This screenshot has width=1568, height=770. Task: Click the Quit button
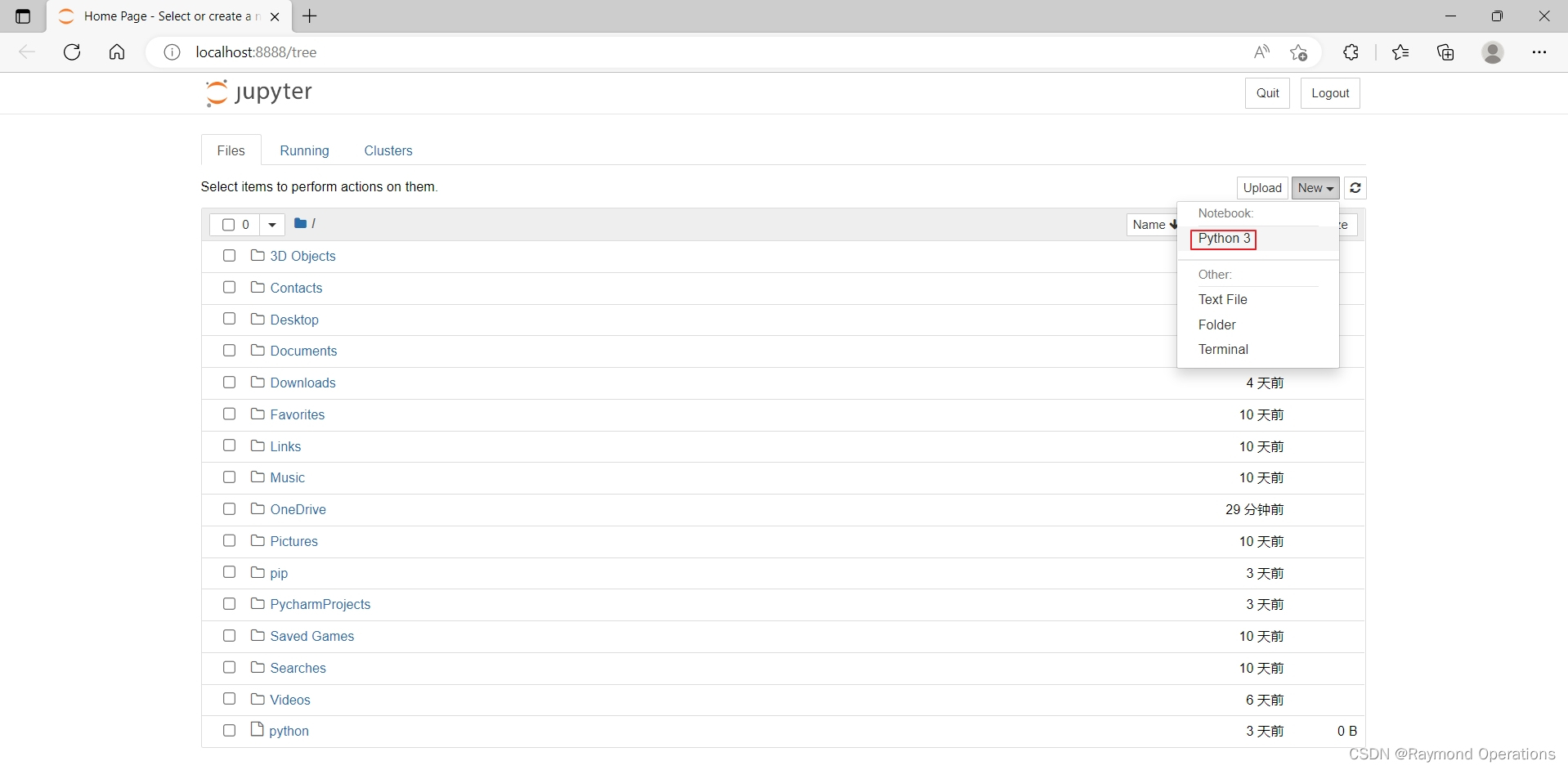(1267, 93)
